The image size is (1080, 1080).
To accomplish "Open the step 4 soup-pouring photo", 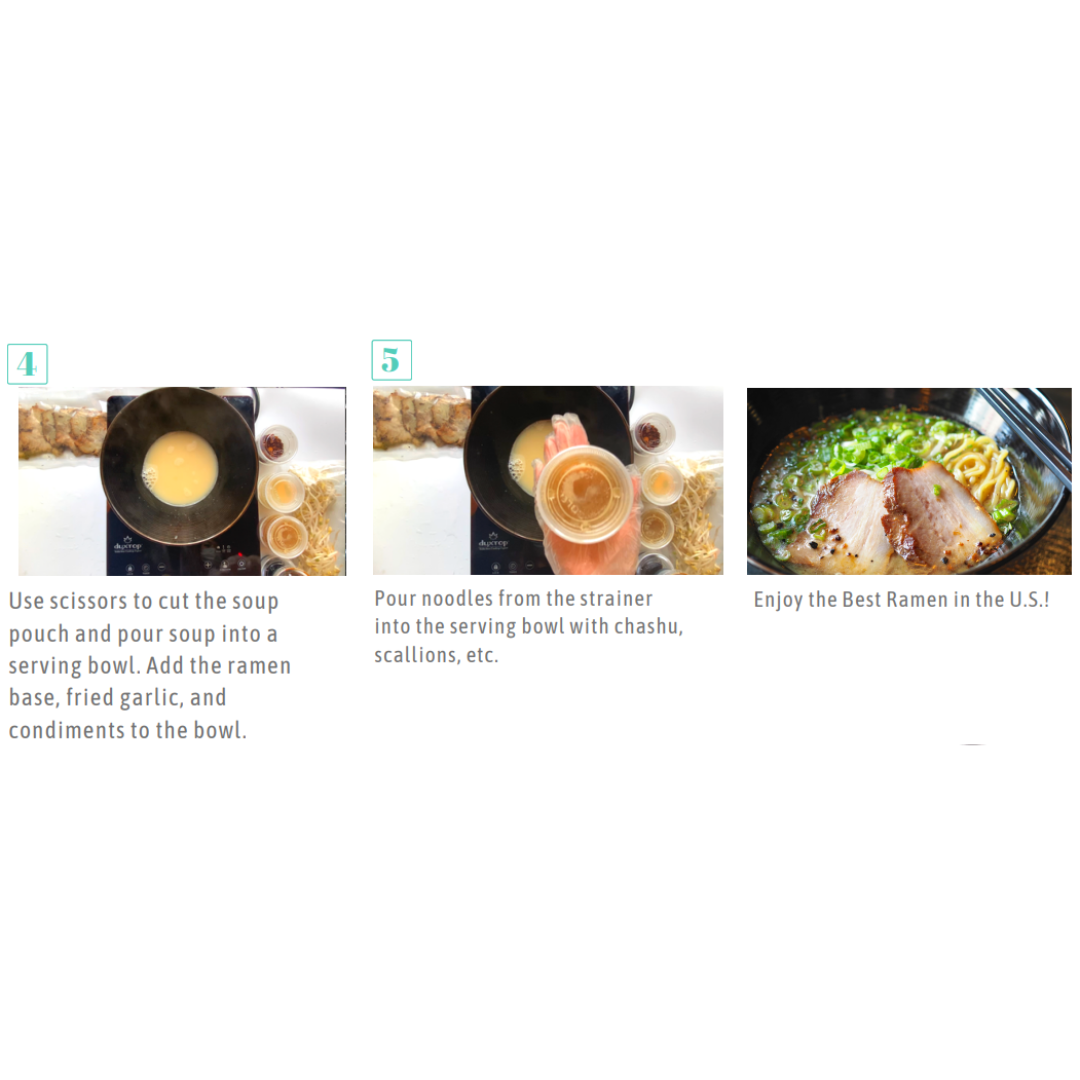I will (x=182, y=481).
